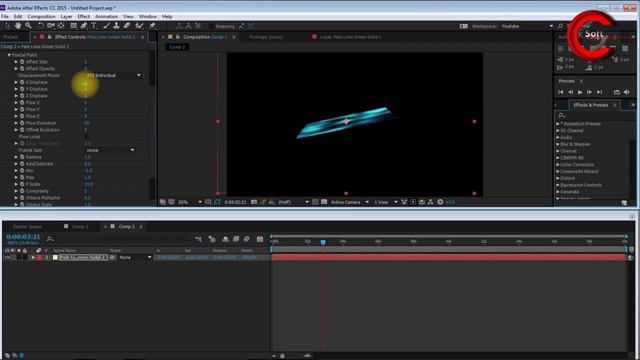Toggle the Complexity stopwatch
This screenshot has width=640, height=360.
click(x=22, y=191)
